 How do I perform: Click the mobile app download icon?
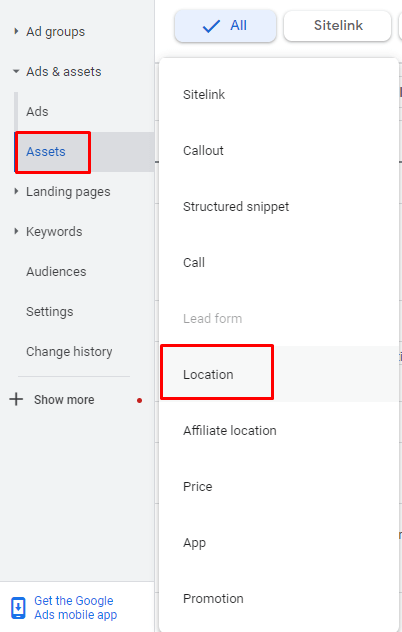coord(18,608)
